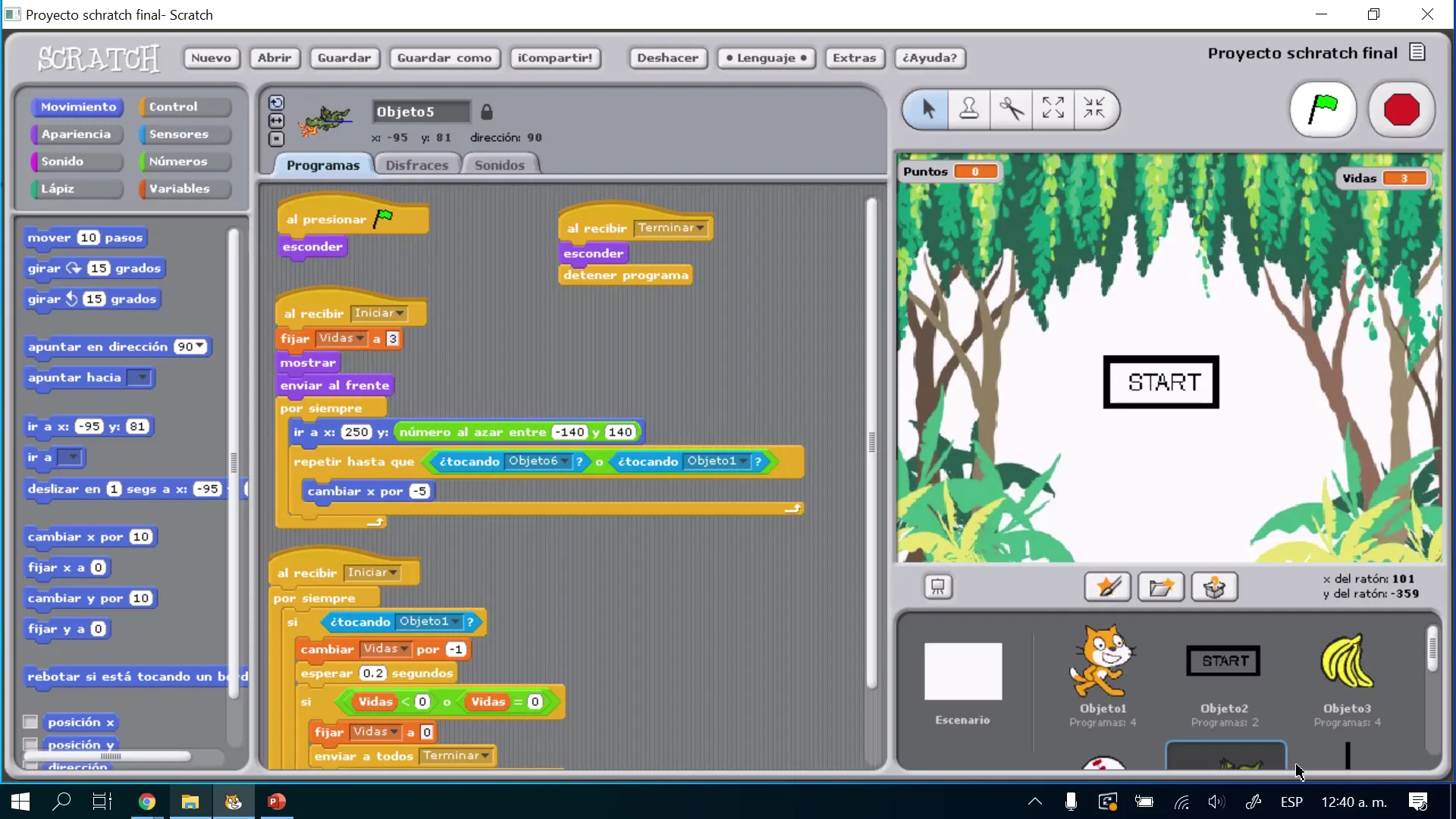Open the ir a target dropdown

pos(71,457)
